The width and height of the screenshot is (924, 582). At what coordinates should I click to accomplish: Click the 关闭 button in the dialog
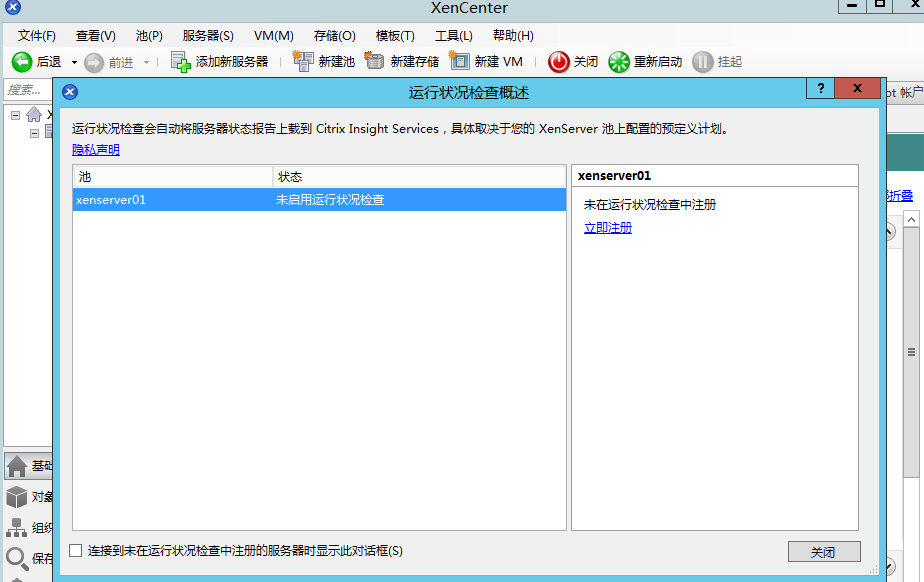pos(824,552)
